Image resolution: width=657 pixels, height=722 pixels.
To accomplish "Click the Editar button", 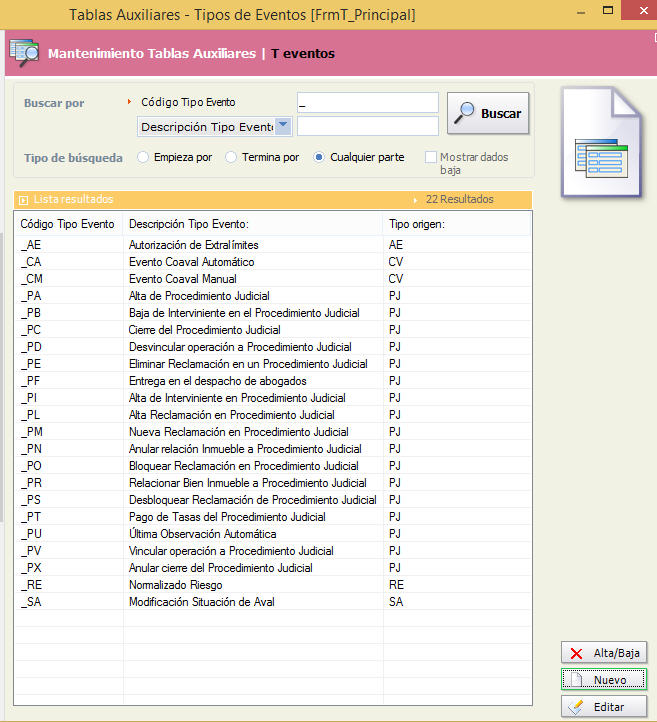I will click(x=604, y=706).
